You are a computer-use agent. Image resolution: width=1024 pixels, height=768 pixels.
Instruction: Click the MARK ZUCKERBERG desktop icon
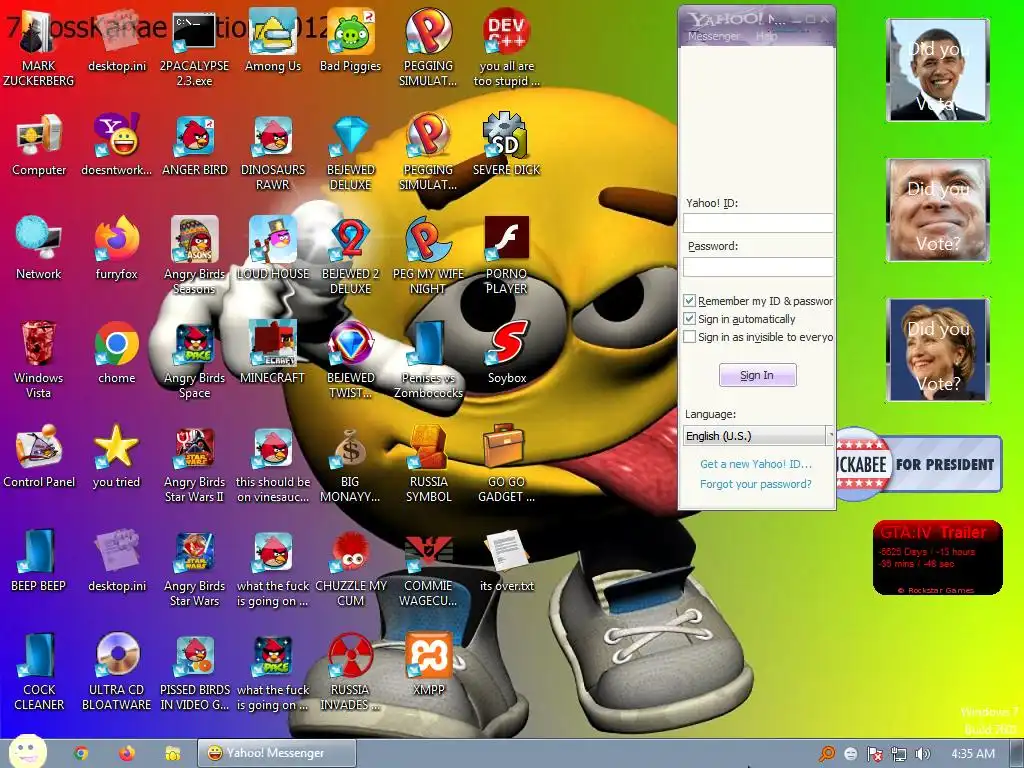(x=39, y=48)
